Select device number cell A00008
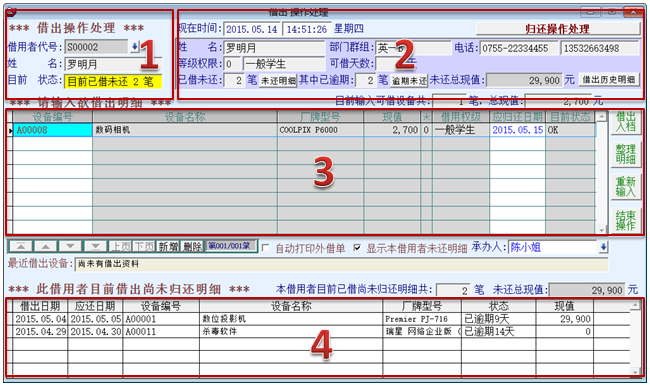This screenshot has height=392, width=650. coord(53,130)
